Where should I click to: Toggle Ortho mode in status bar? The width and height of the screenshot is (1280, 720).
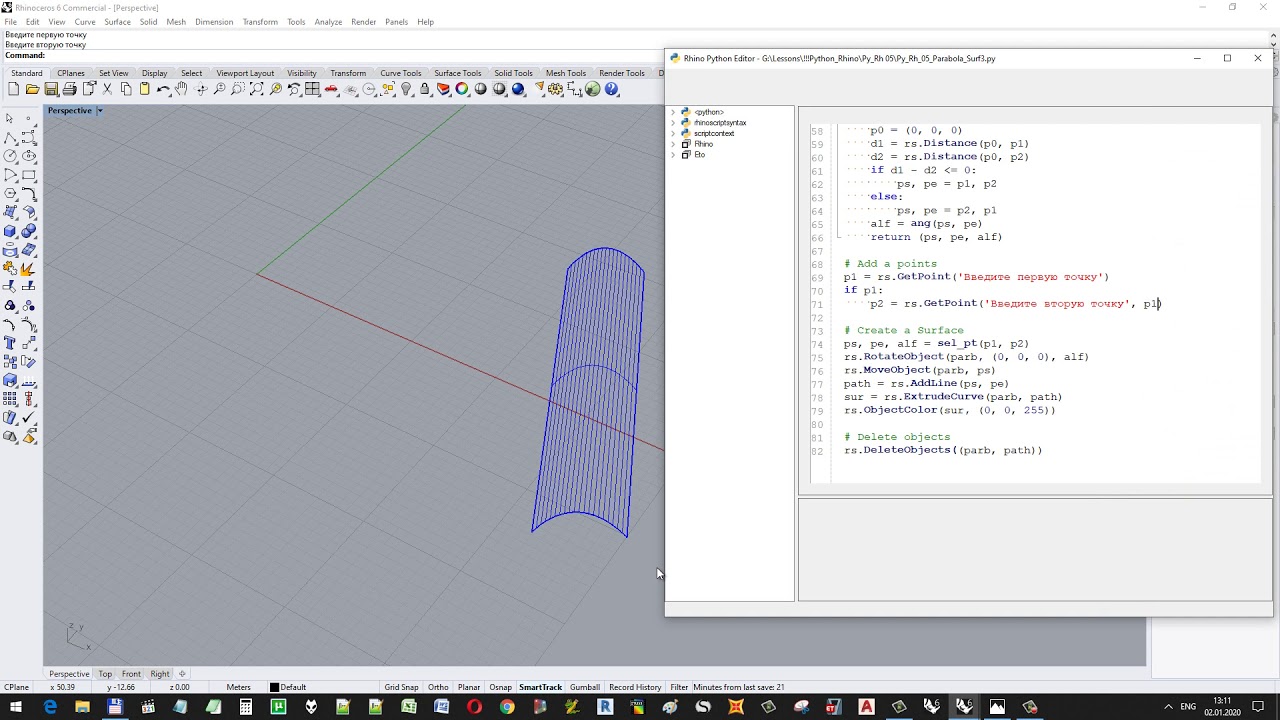pyautogui.click(x=438, y=687)
